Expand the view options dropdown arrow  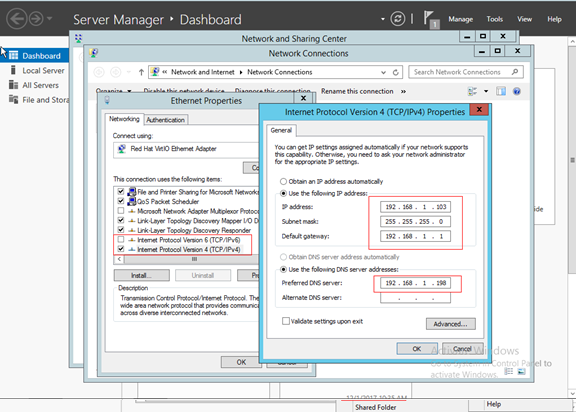[x=486, y=91]
